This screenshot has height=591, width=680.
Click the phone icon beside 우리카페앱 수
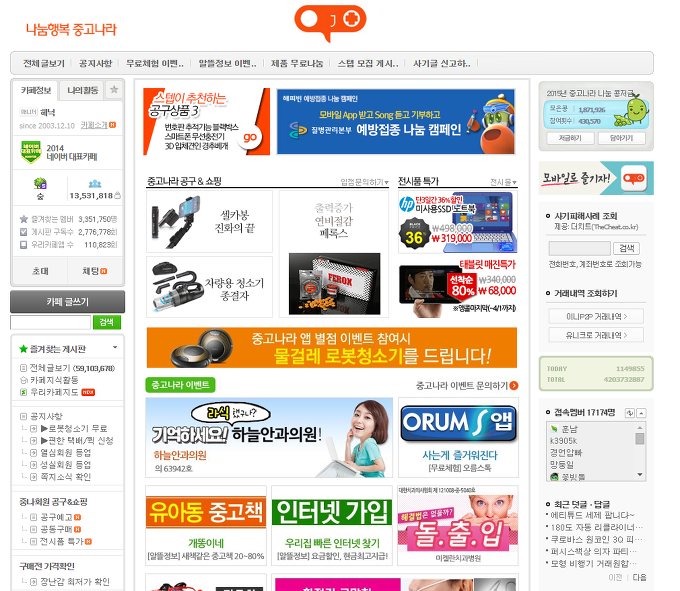tap(23, 245)
